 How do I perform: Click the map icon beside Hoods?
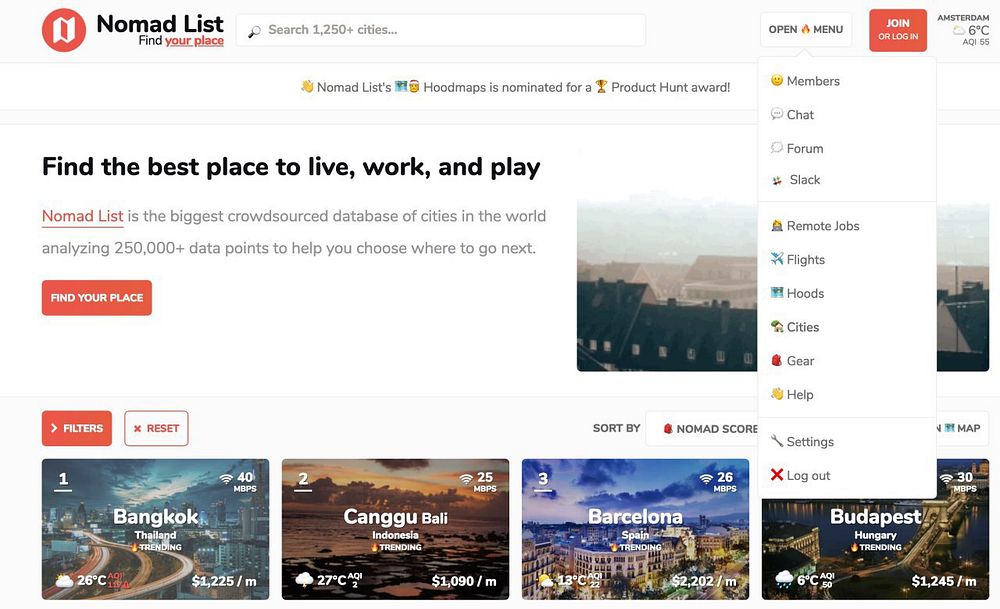coord(776,293)
